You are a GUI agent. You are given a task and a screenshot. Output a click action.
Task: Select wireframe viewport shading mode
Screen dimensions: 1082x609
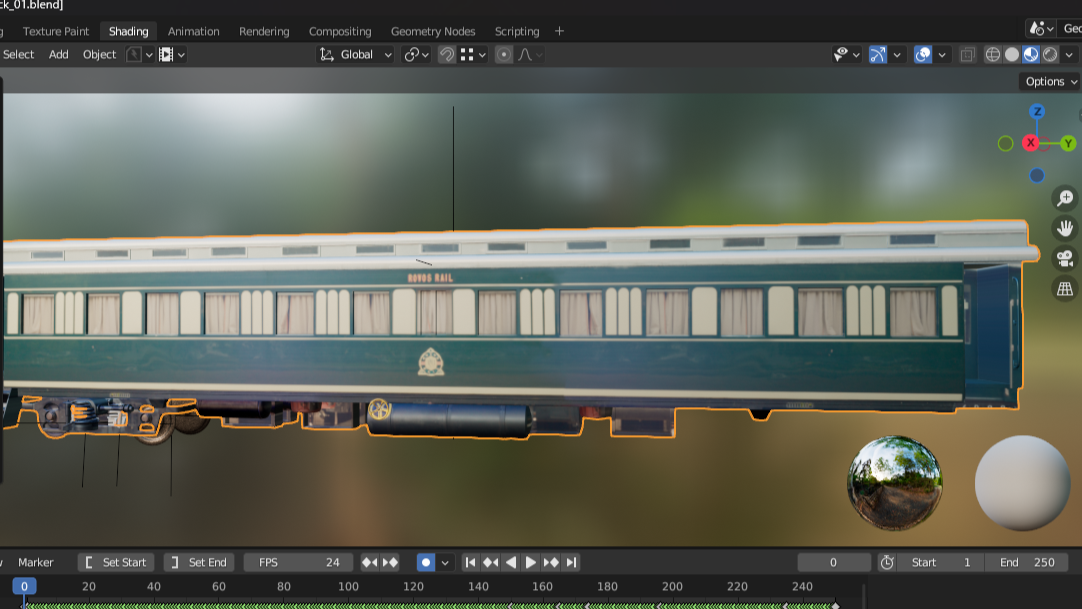993,55
